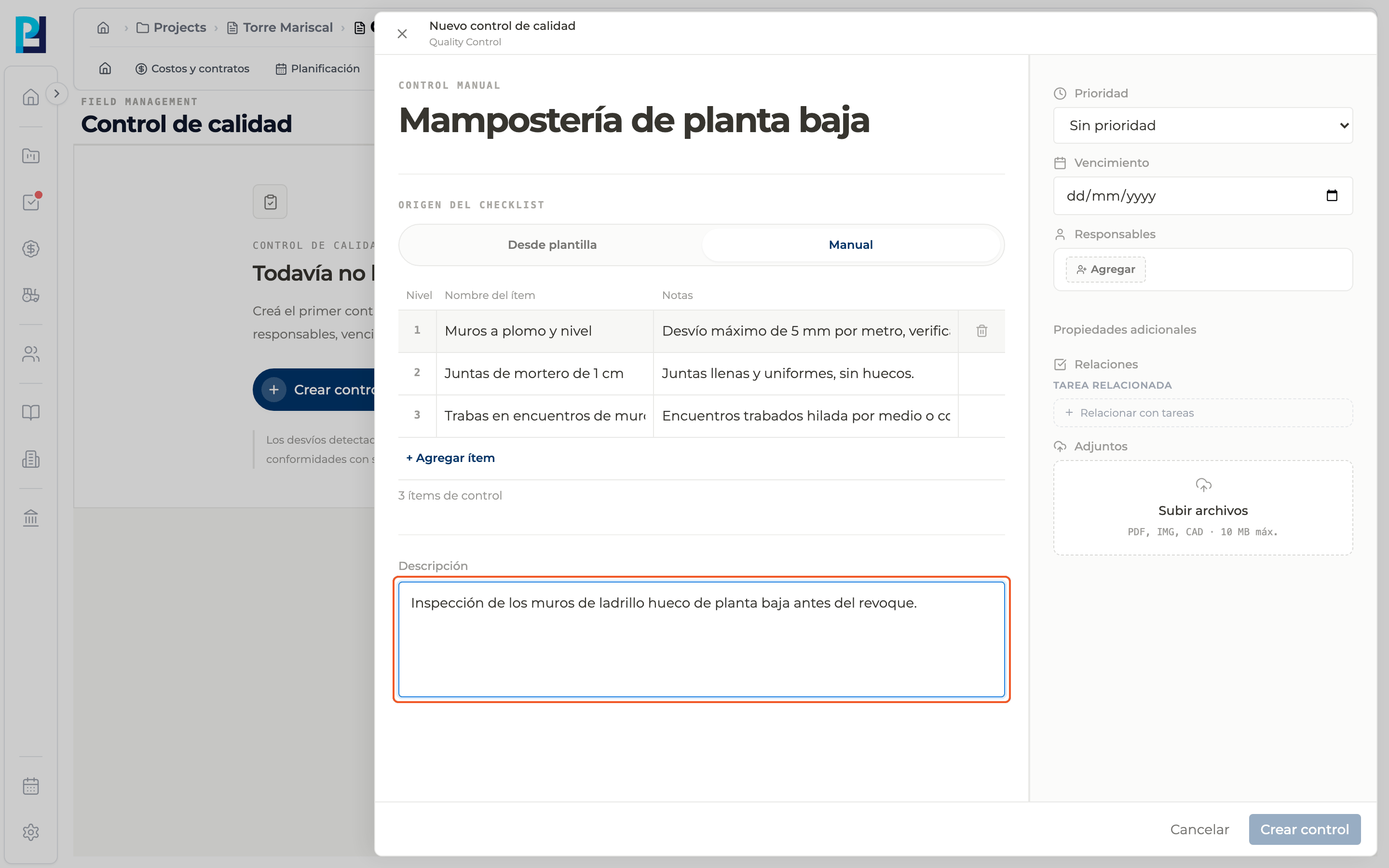Viewport: 1389px width, 868px height.
Task: Open the Planificación tab
Action: click(x=317, y=69)
